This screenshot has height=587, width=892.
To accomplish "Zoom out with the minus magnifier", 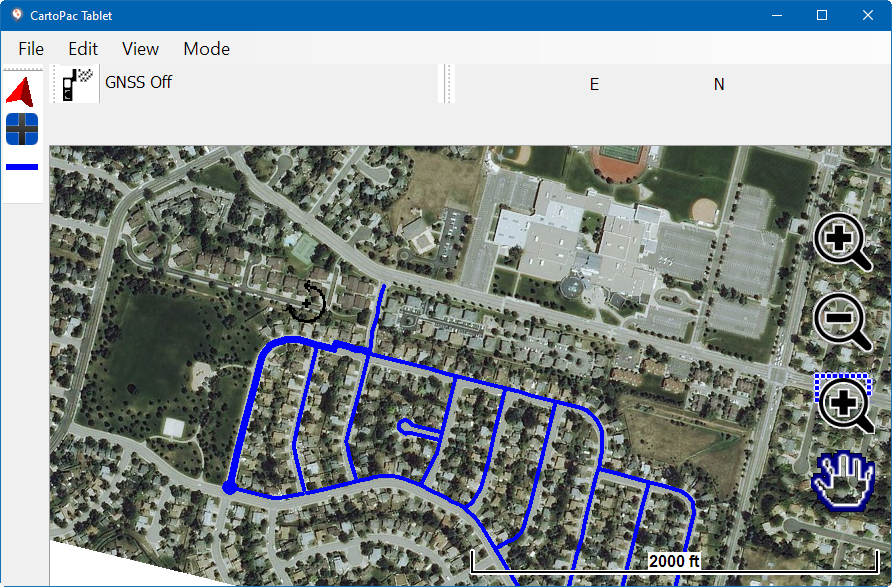I will click(843, 322).
